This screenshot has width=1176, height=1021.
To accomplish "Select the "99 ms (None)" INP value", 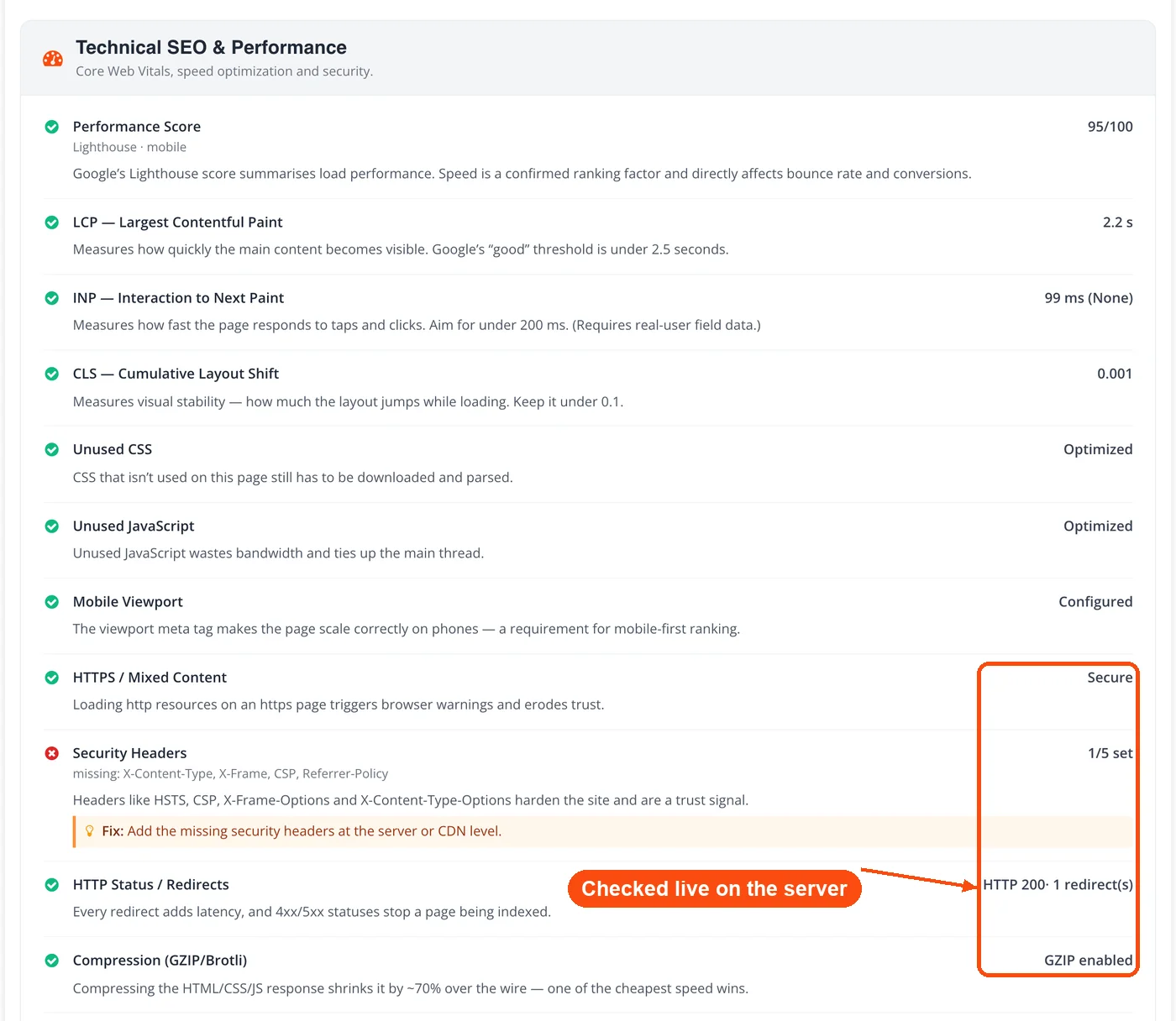I will coord(1089,298).
